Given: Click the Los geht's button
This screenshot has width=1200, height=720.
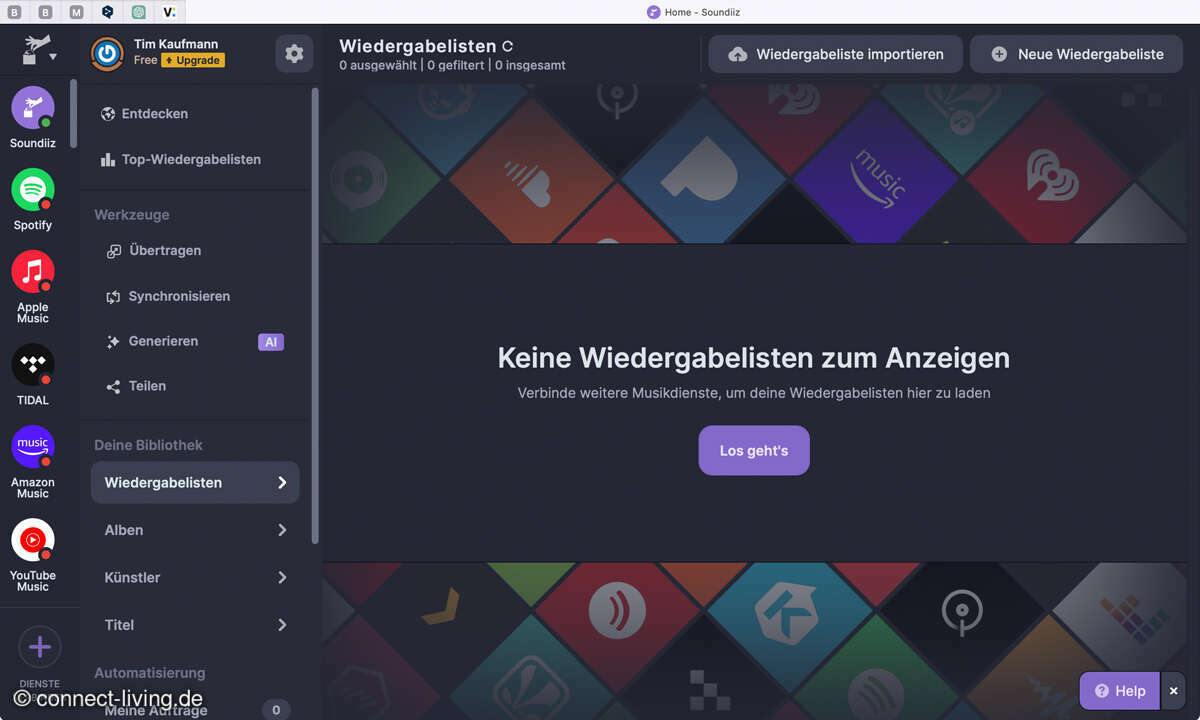Looking at the screenshot, I should point(754,451).
